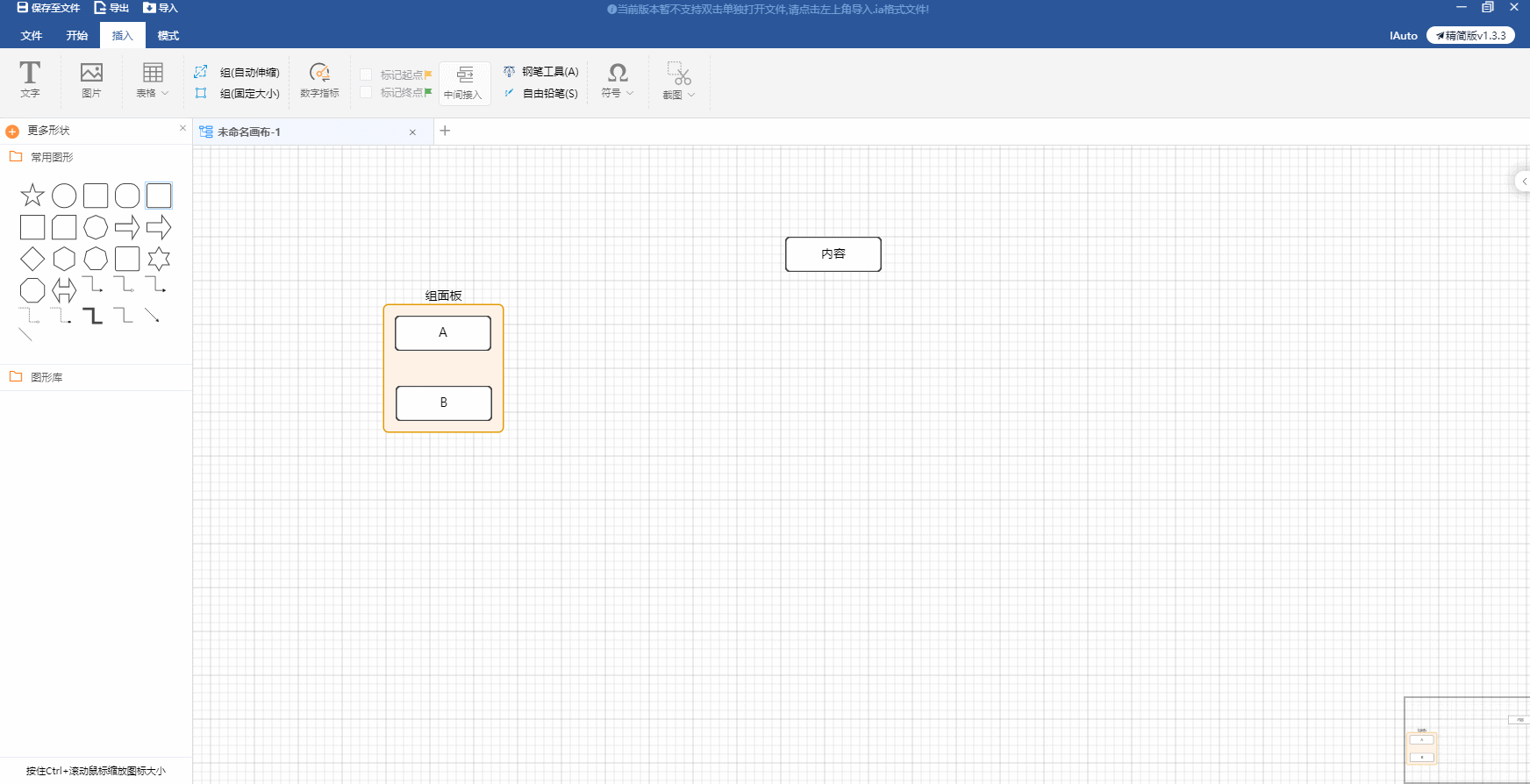
Task: Pick the dotted elbow connector with solid arrow
Action: pyautogui.click(x=61, y=316)
